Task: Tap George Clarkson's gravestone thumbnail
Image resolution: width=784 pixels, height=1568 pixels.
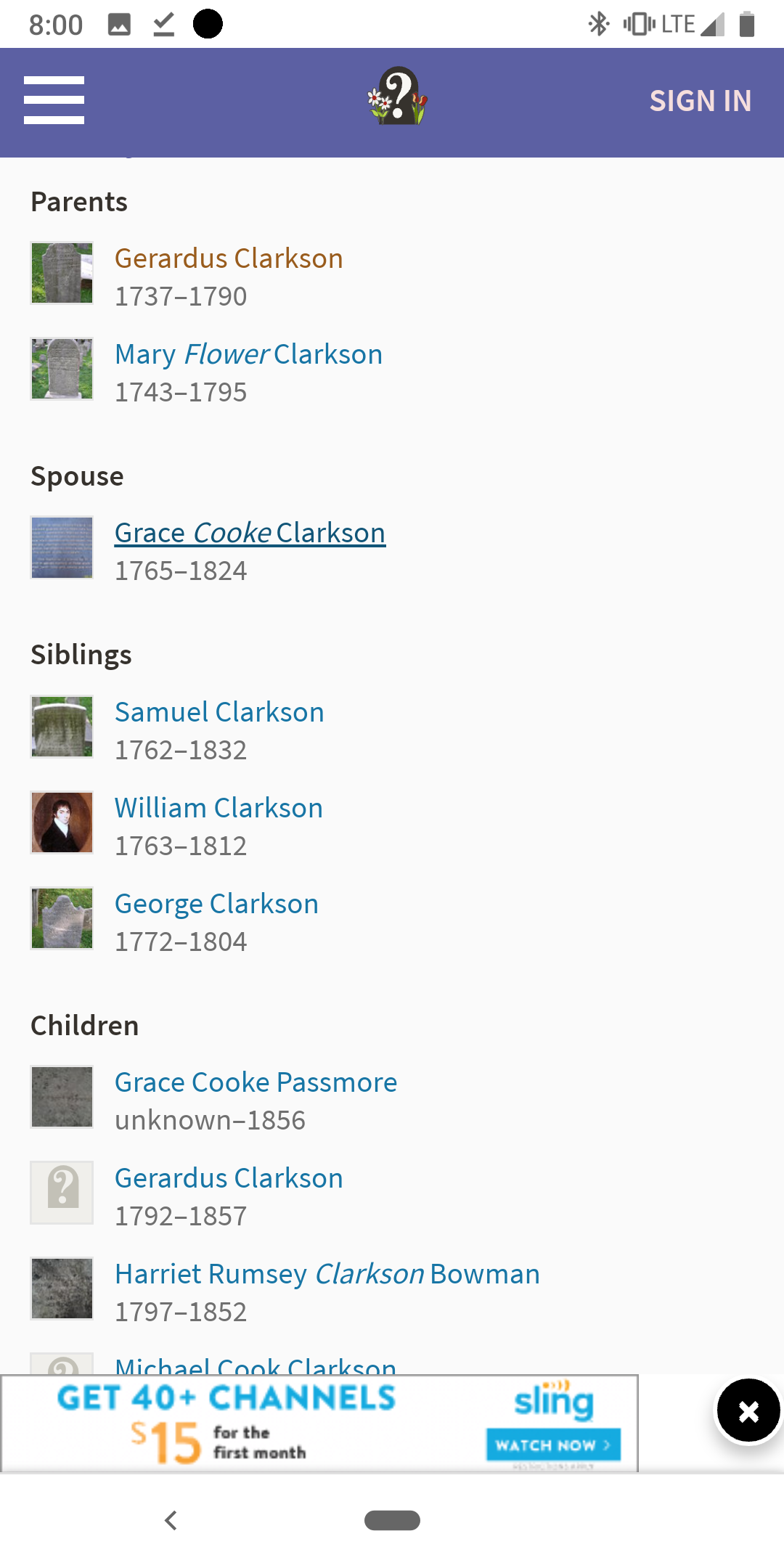Action: tap(62, 918)
